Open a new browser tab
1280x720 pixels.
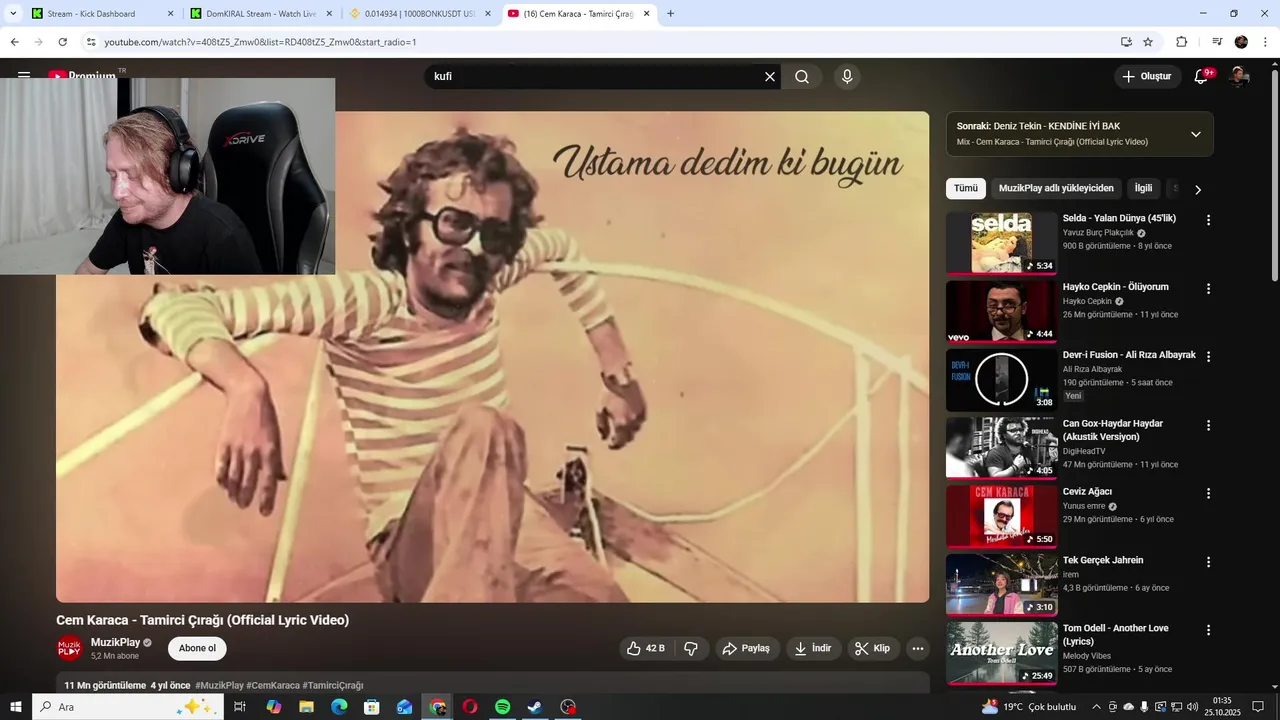(670, 14)
